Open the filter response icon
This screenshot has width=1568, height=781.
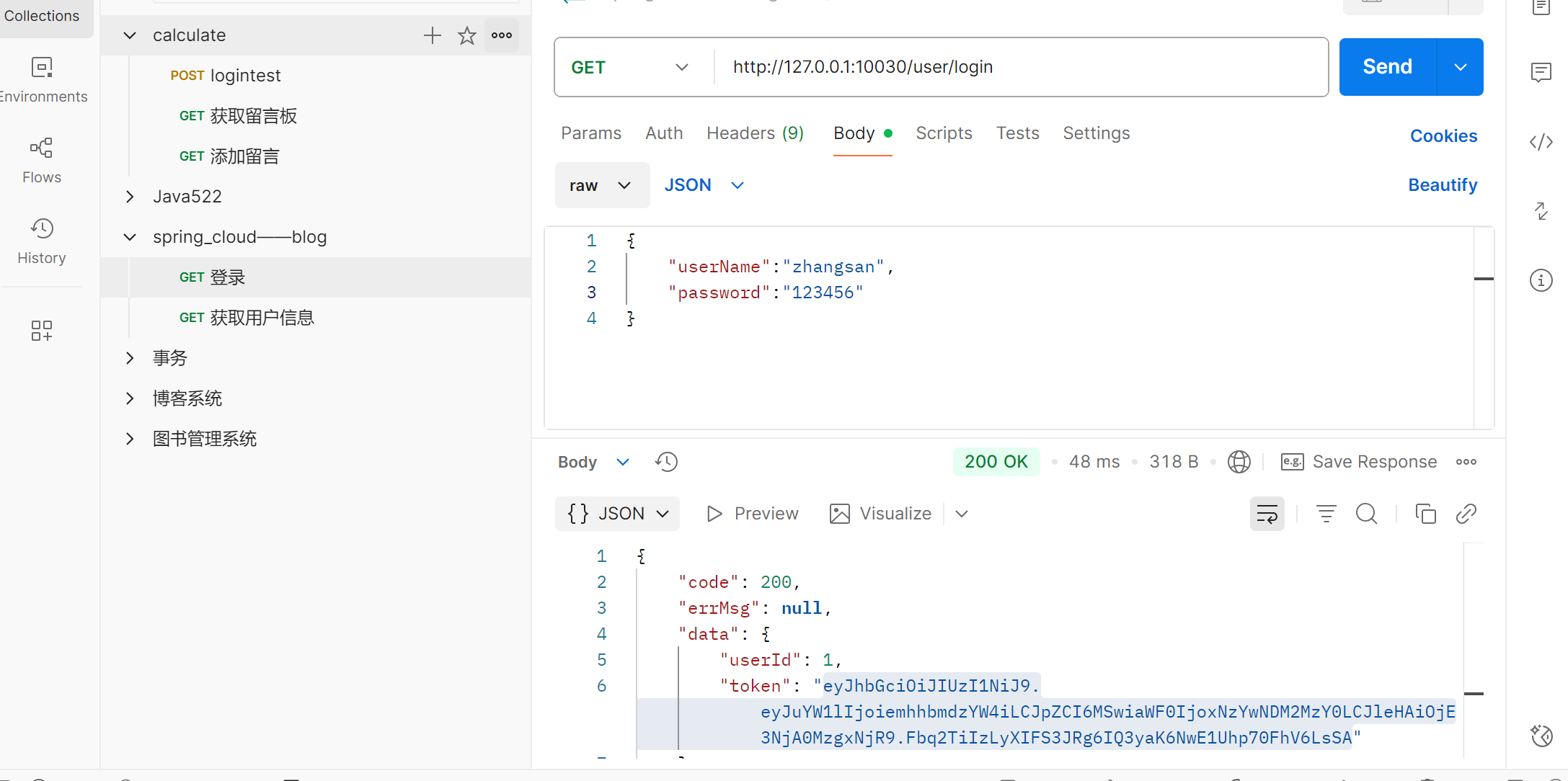tap(1326, 514)
